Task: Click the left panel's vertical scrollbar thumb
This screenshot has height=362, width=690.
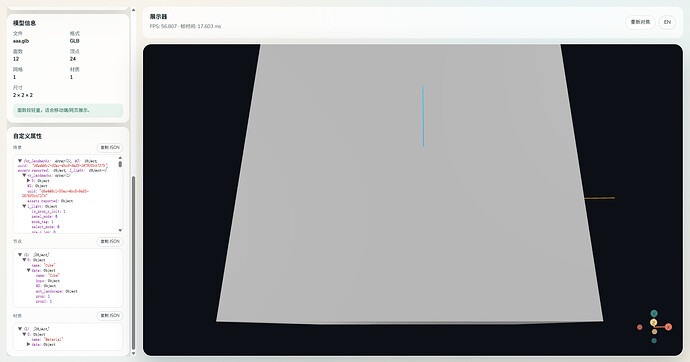Action: tap(133, 262)
